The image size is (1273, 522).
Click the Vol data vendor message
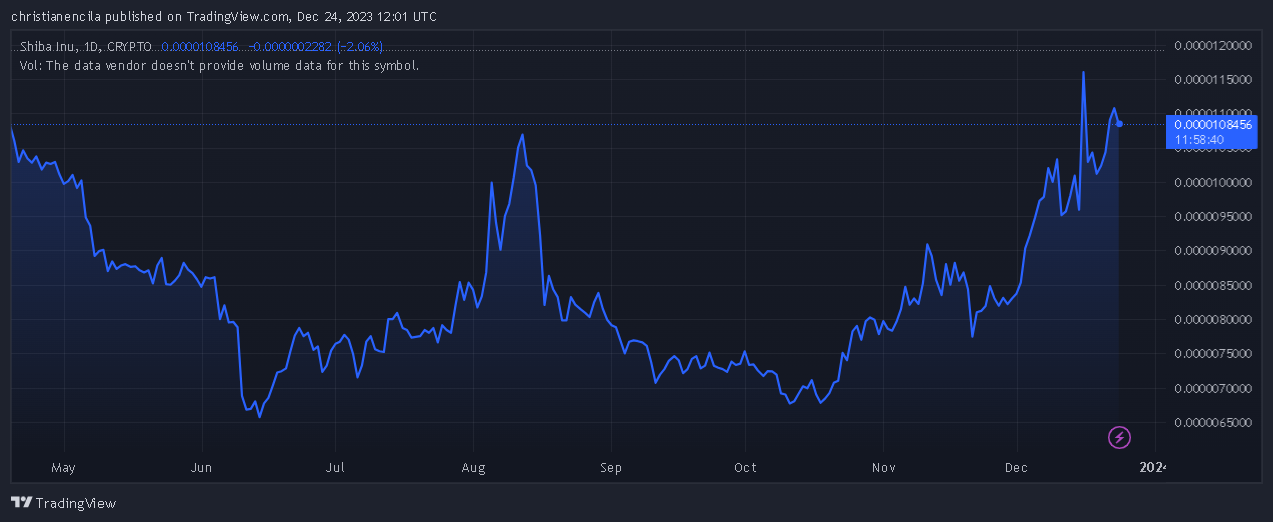coord(219,65)
